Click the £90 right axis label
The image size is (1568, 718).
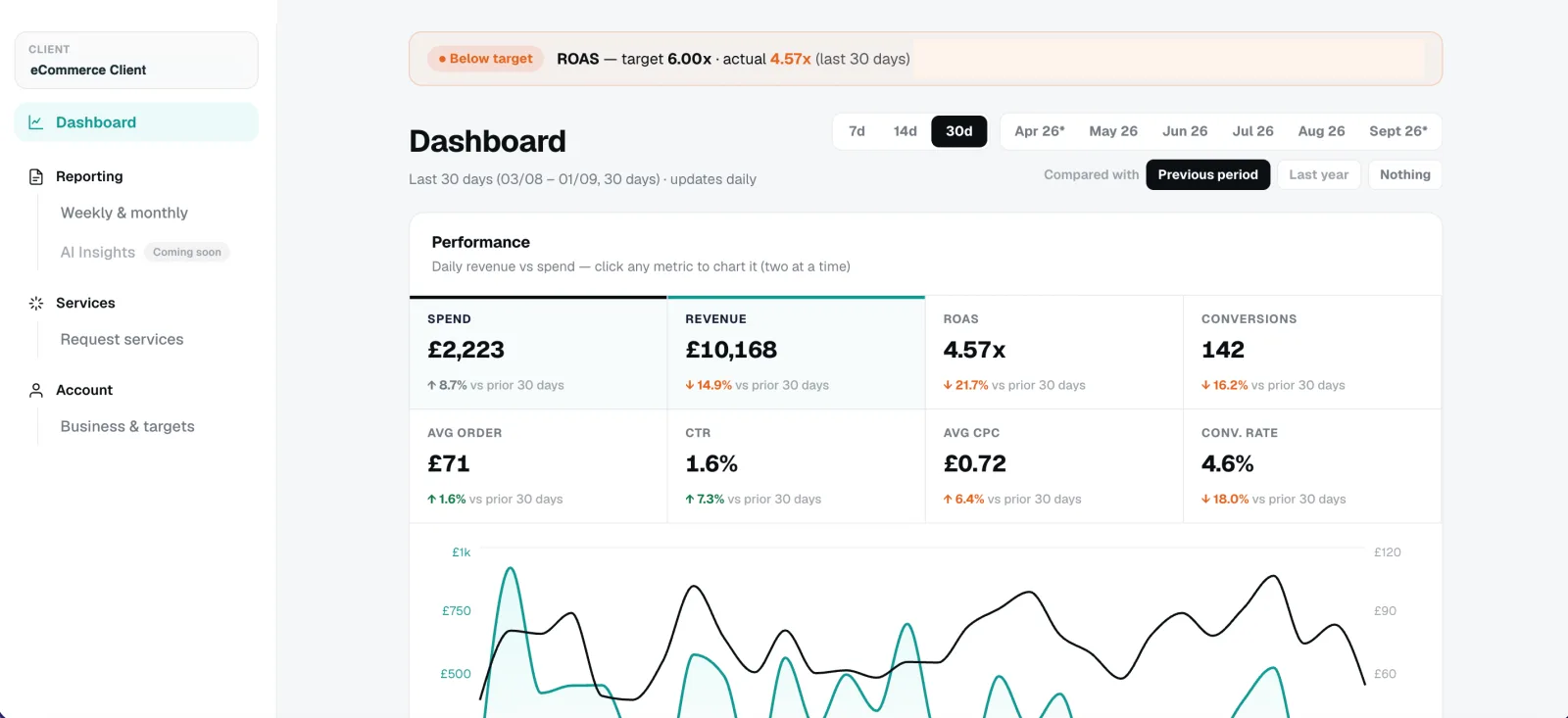[x=1386, y=611]
